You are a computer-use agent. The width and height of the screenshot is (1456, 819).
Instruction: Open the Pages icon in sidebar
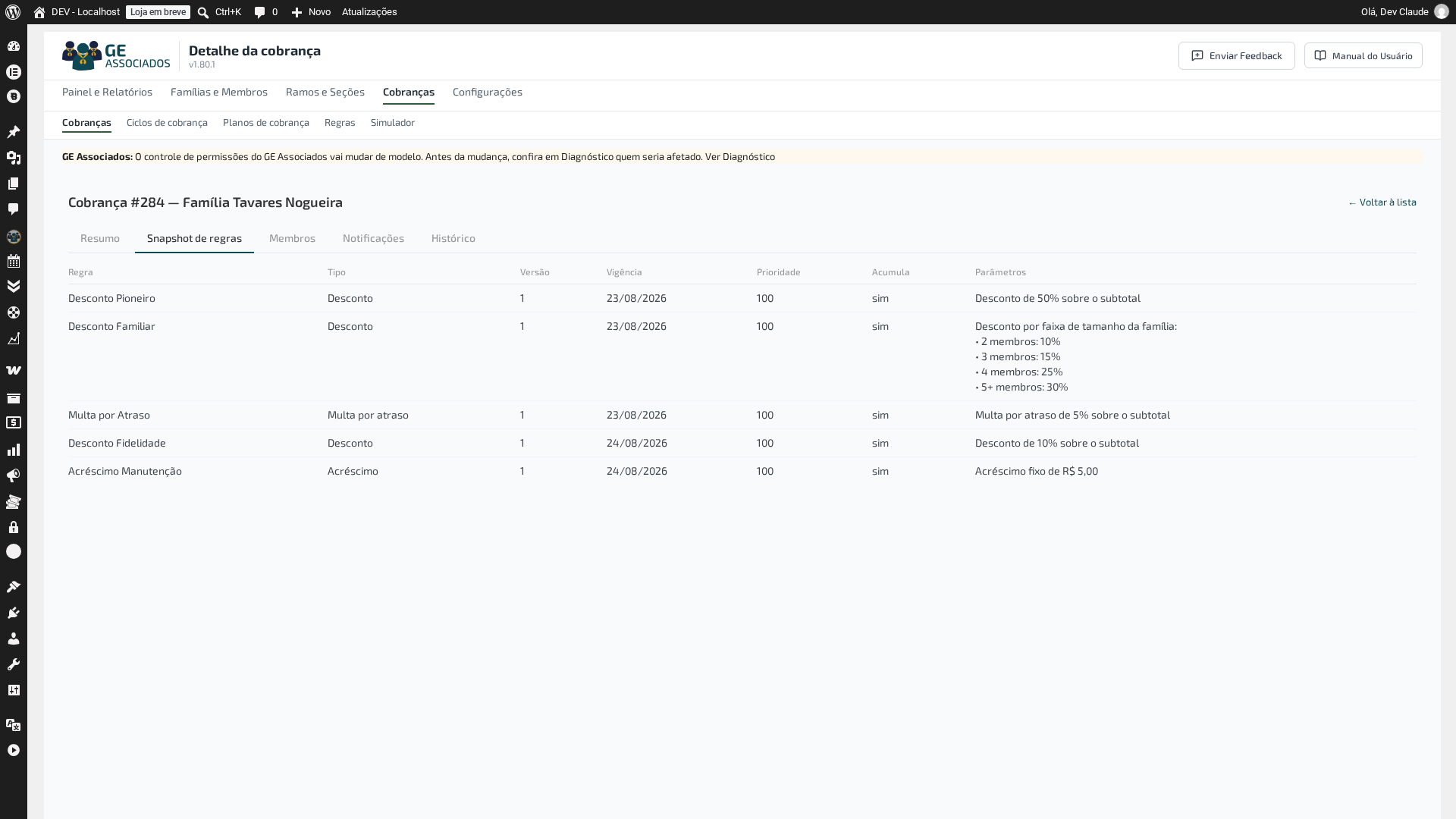pyautogui.click(x=14, y=184)
